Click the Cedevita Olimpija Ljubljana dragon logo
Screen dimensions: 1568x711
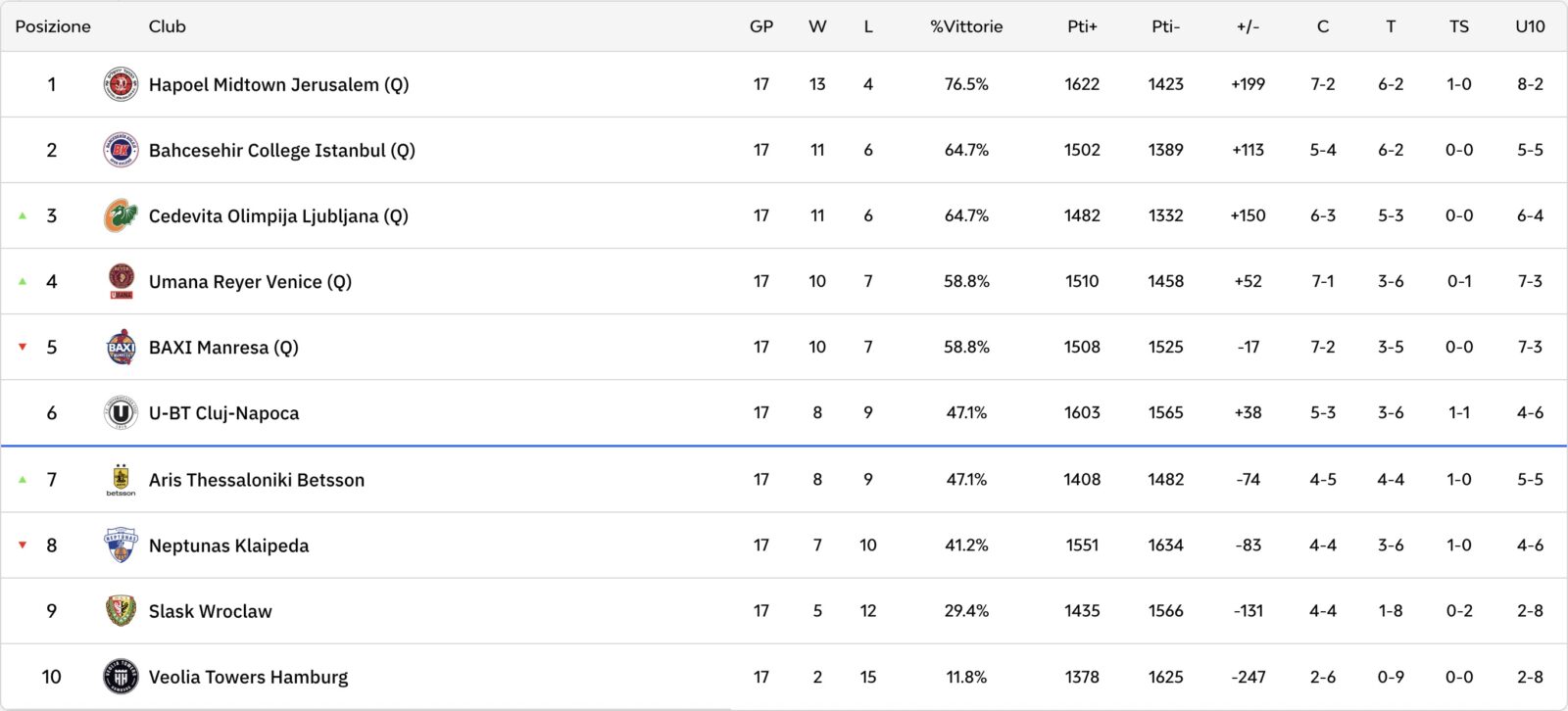coord(121,215)
